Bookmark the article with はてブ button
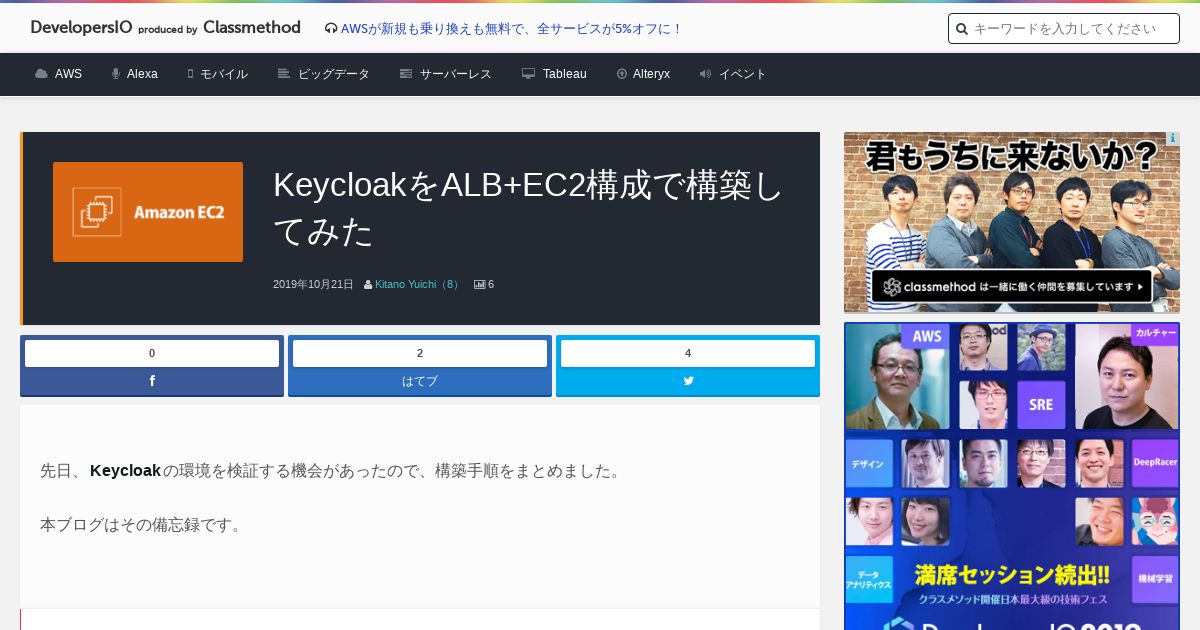1200x630 pixels. [x=420, y=381]
